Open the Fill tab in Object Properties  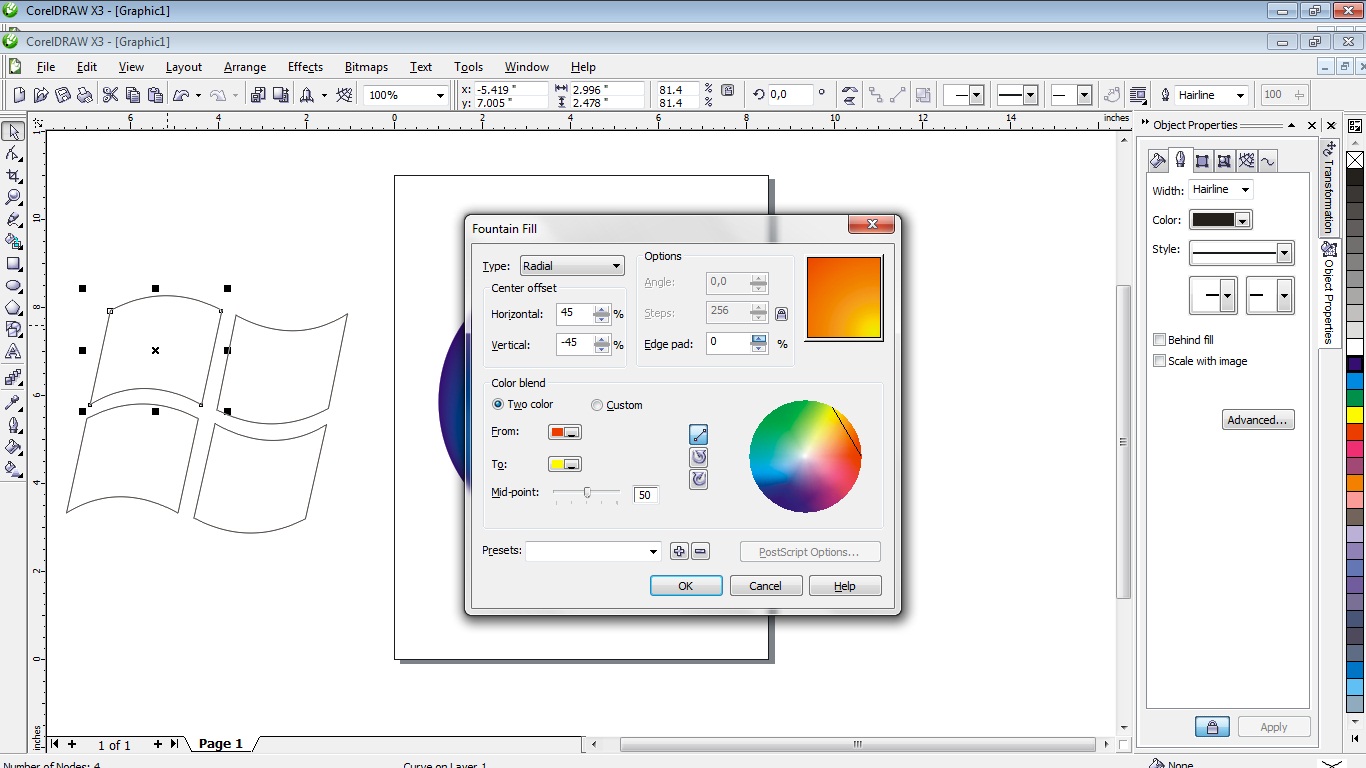[1157, 160]
